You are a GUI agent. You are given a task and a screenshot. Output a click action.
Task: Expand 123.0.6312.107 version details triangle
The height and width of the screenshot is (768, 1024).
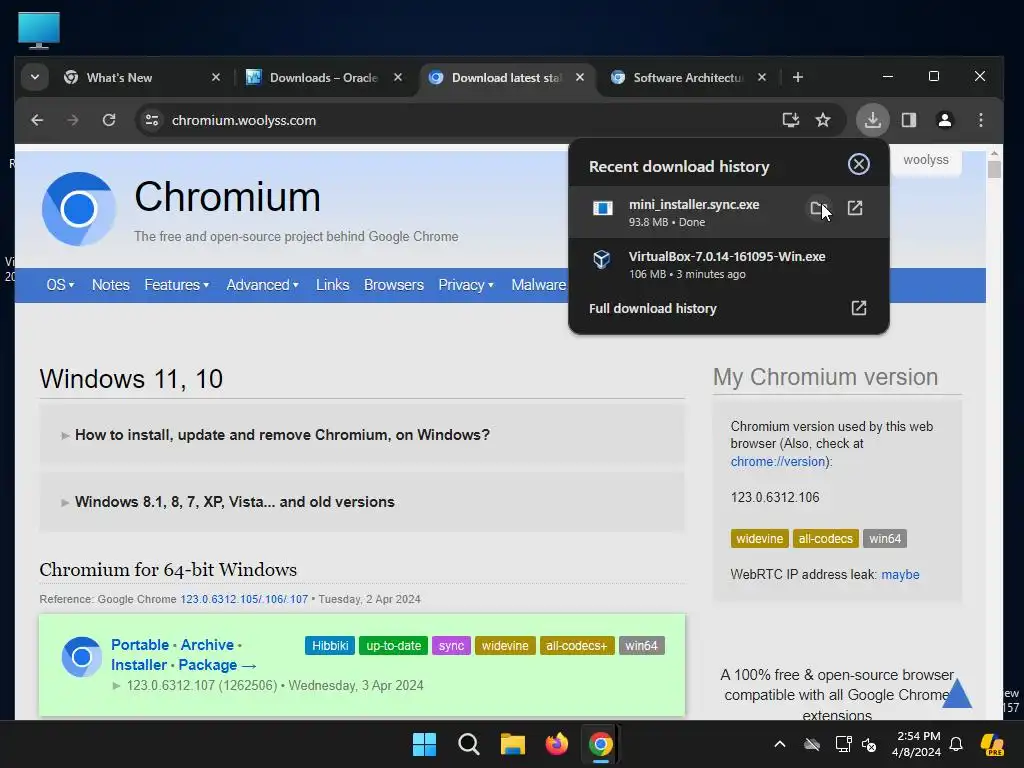(x=116, y=686)
